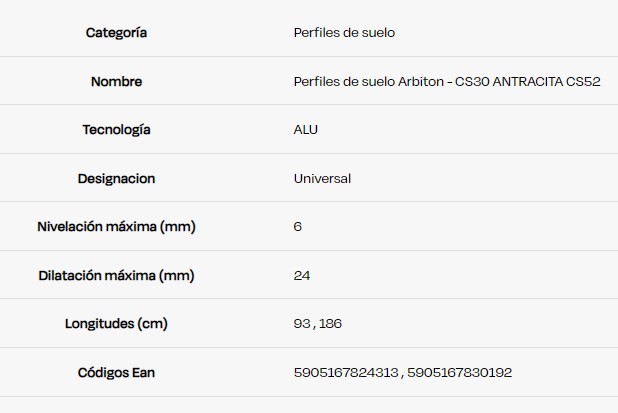Click the Tecnología label
This screenshot has width=618, height=413.
(x=116, y=130)
